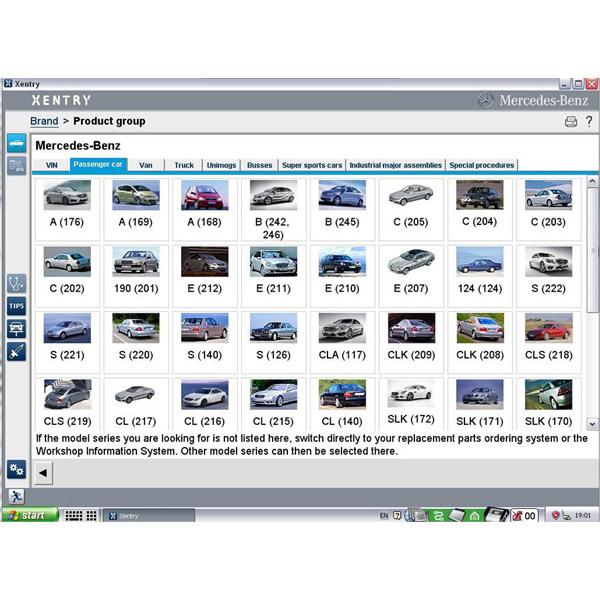Viewport: 600px width, 600px height.
Task: Open the Special procedures tab
Action: click(481, 165)
